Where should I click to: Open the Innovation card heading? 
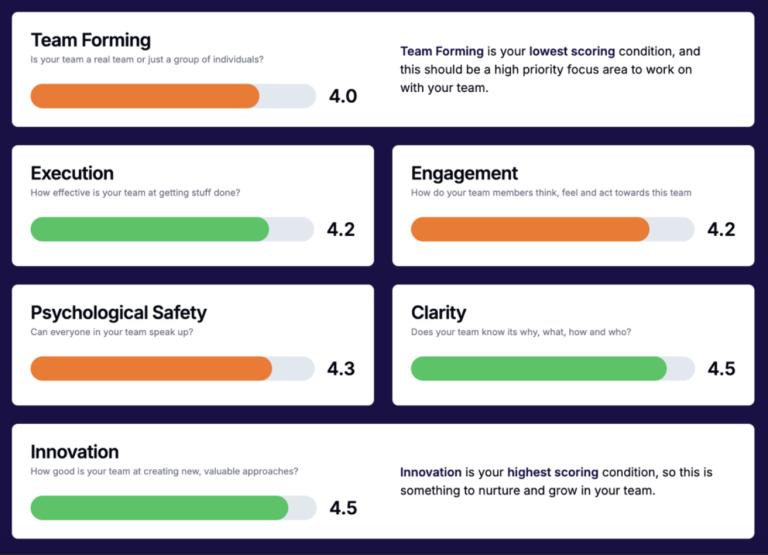(75, 451)
